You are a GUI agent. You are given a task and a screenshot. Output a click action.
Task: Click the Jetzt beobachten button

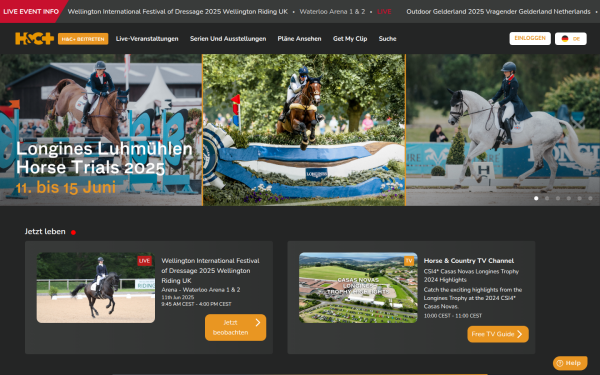click(x=235, y=328)
